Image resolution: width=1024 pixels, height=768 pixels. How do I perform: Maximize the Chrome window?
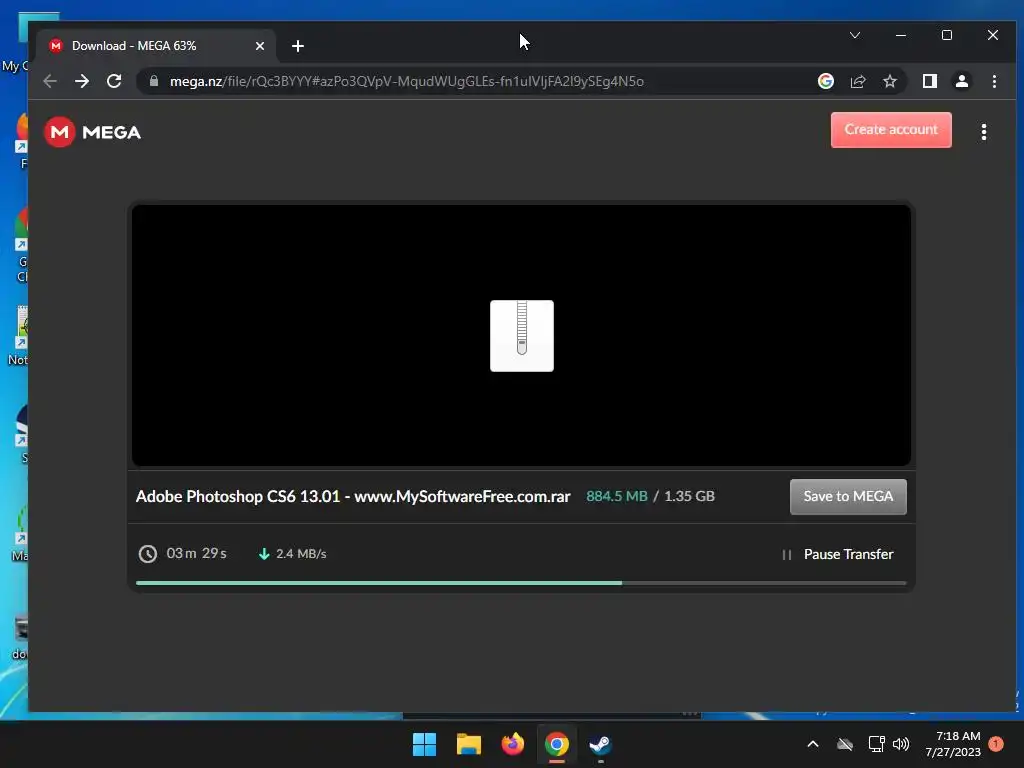pyautogui.click(x=946, y=35)
